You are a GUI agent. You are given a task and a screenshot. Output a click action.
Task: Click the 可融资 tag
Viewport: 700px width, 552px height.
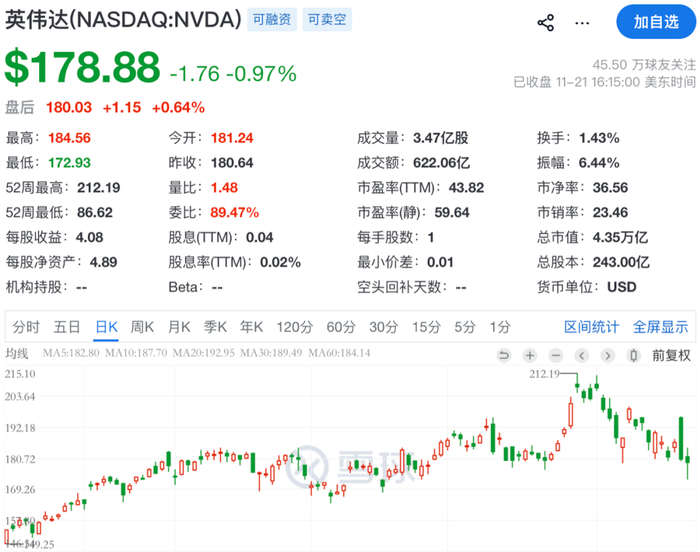[x=272, y=19]
